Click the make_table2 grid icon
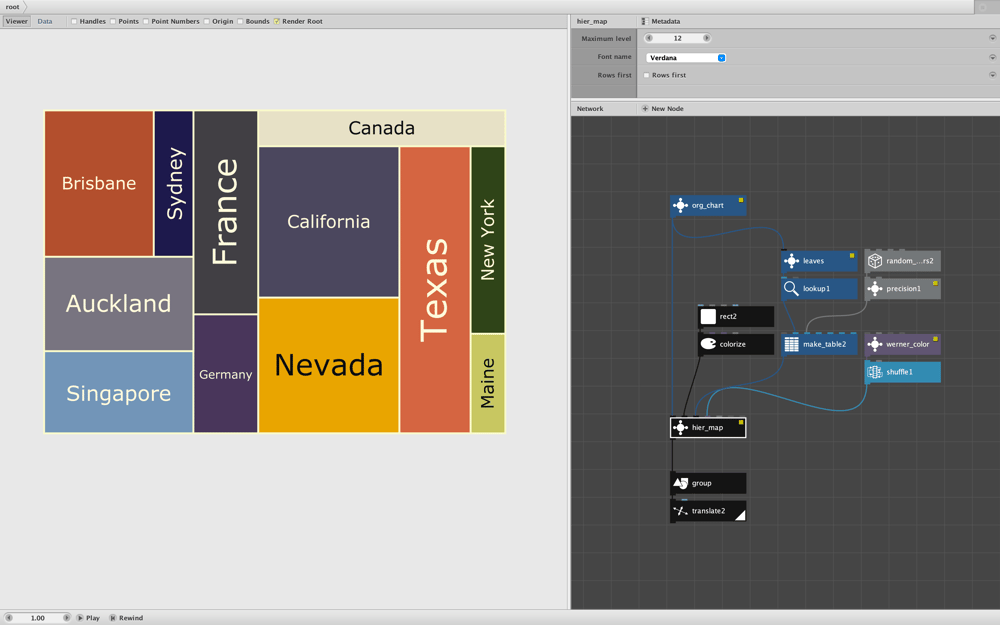 click(x=791, y=344)
